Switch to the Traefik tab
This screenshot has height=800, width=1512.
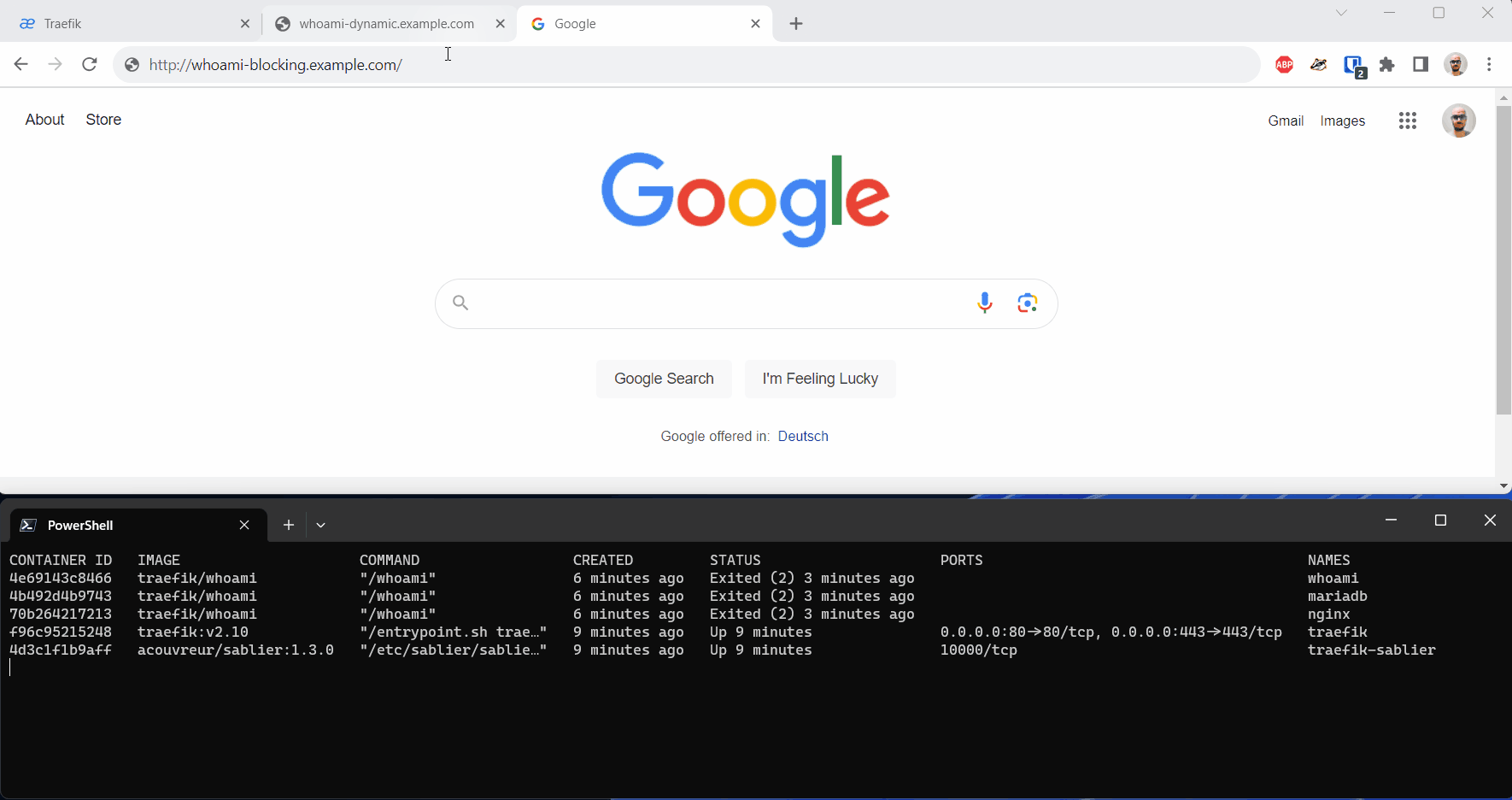[132, 24]
